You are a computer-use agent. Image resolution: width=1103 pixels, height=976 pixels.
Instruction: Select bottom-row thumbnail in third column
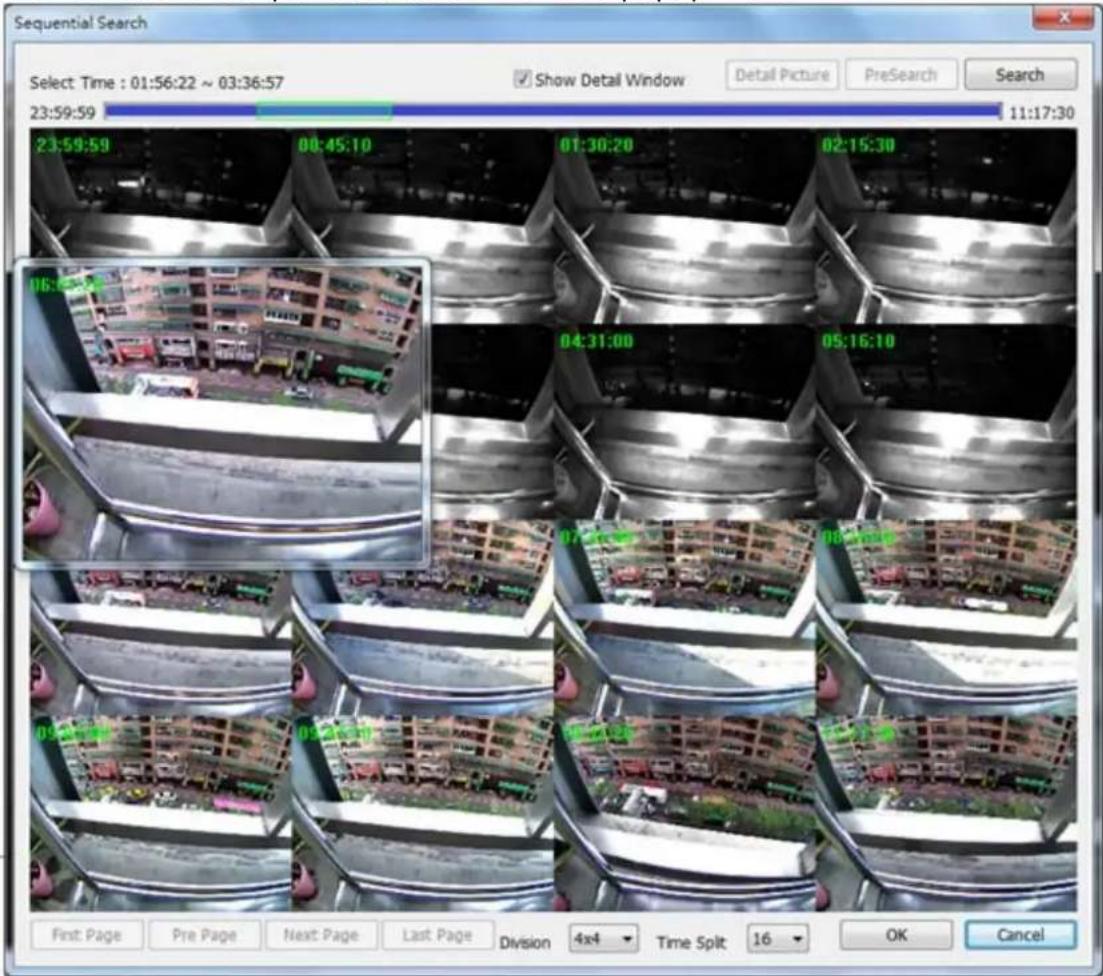pyautogui.click(x=684, y=813)
